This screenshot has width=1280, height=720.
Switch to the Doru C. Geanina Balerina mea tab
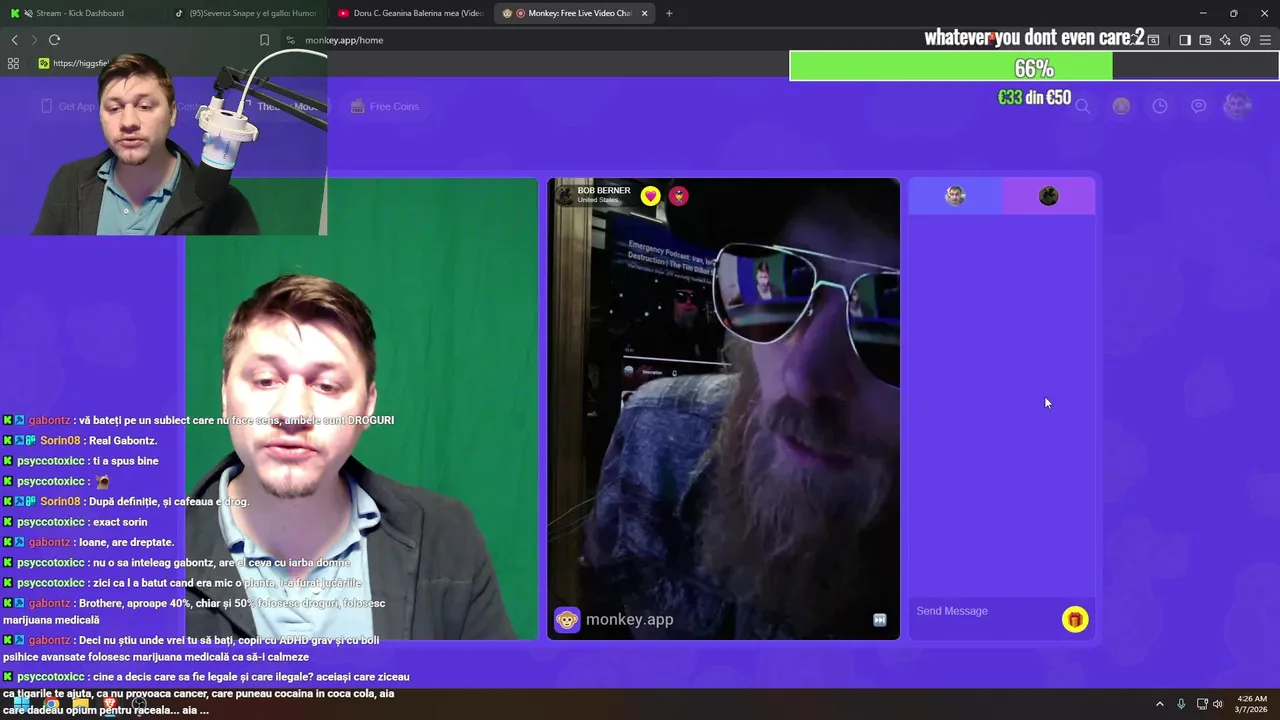pyautogui.click(x=410, y=13)
